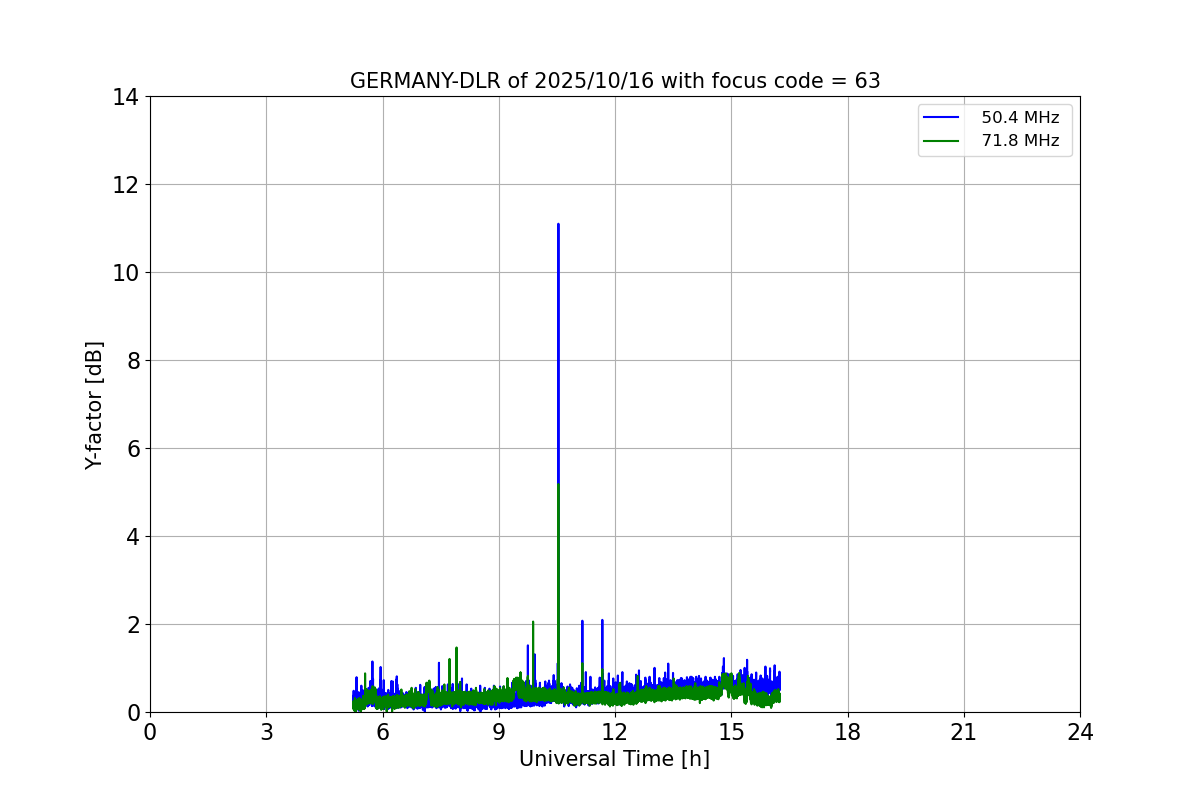Click the x-axis tick label '18'

(x=848, y=732)
